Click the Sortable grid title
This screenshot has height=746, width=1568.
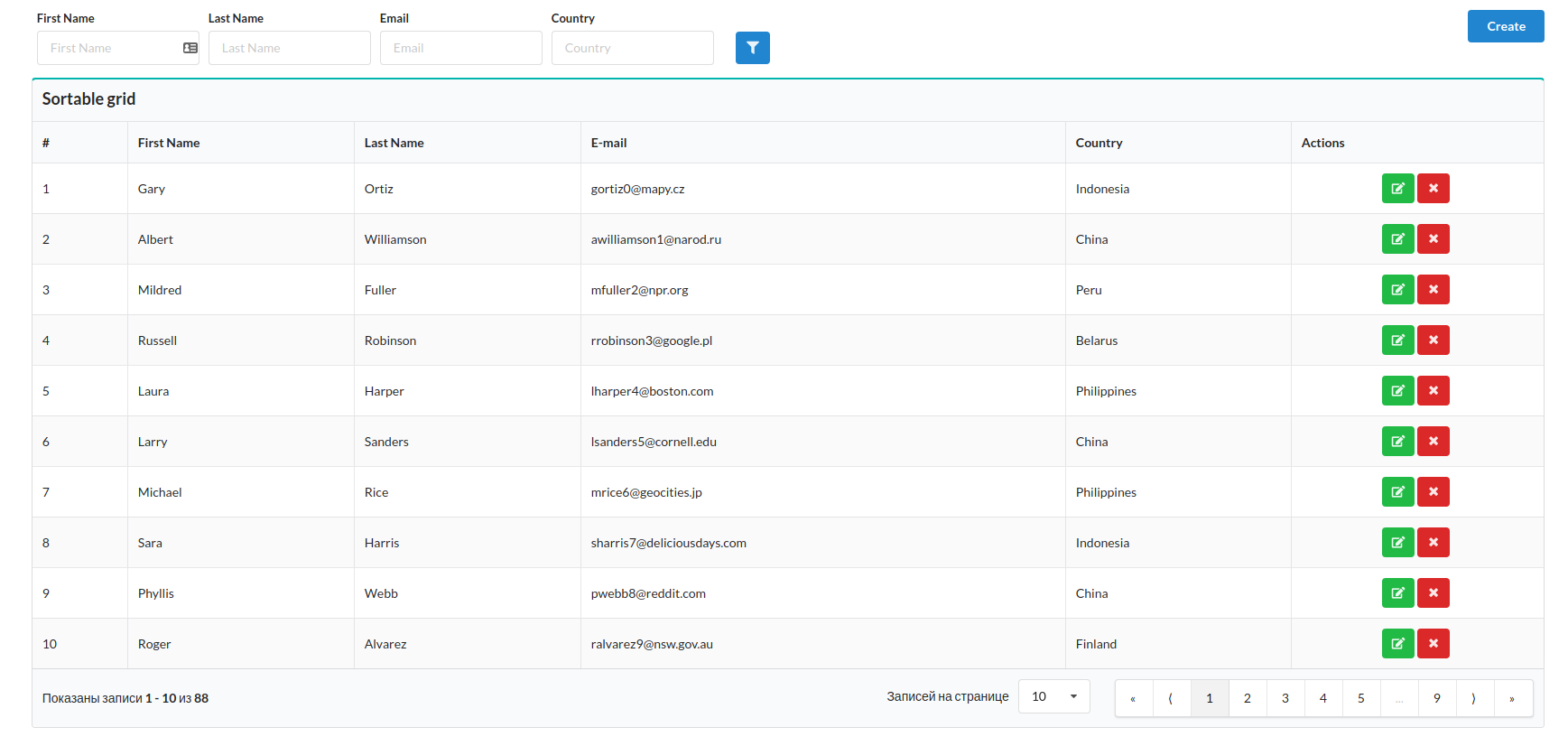pos(88,99)
